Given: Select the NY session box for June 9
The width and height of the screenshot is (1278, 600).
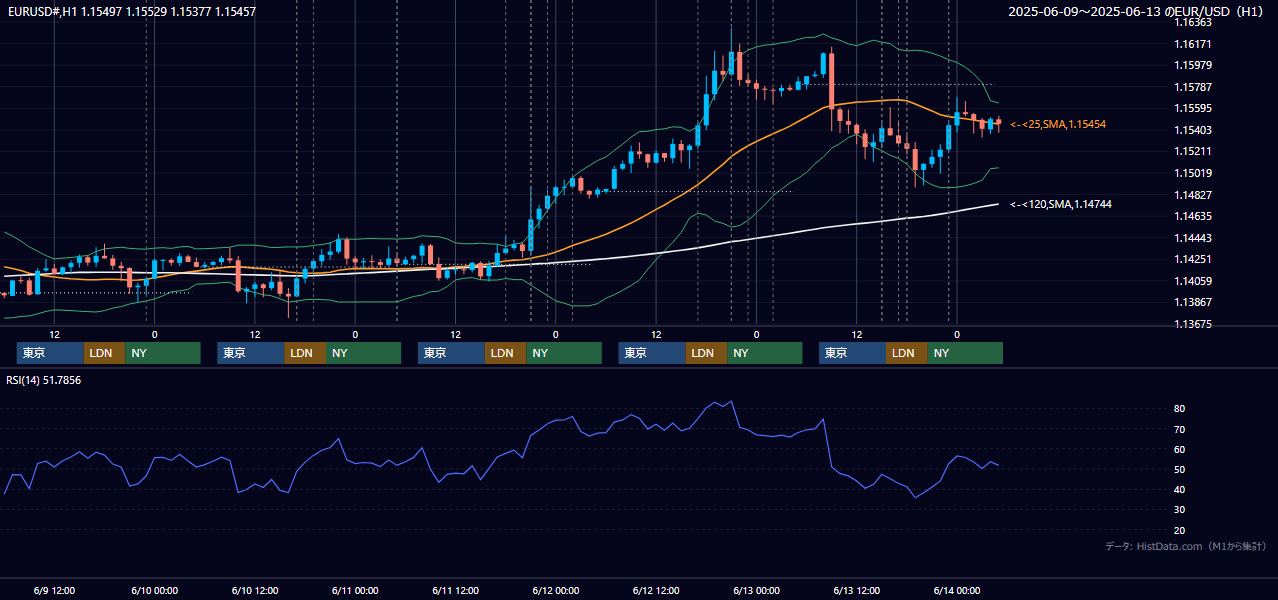Looking at the screenshot, I should 162,353.
